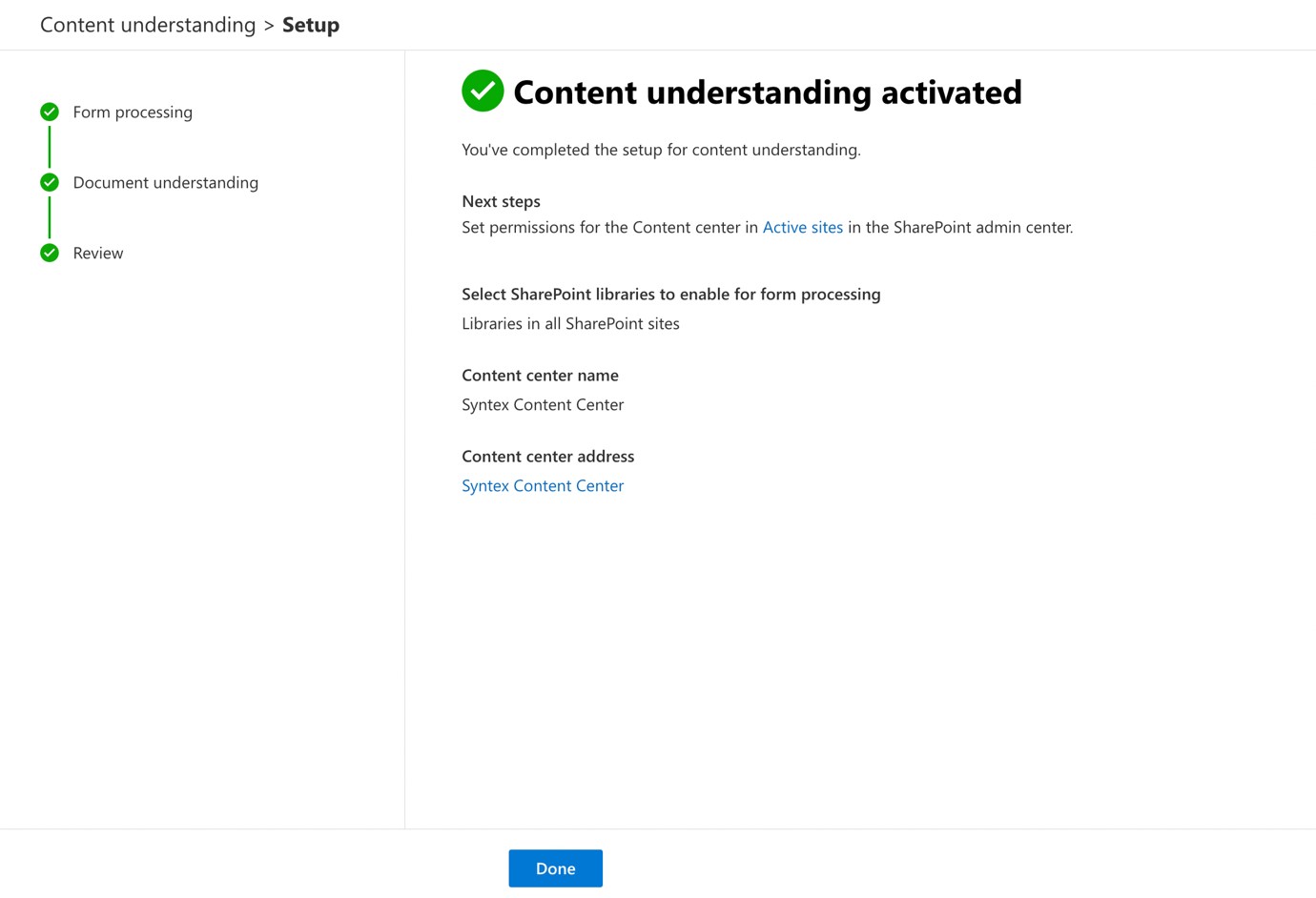The width and height of the screenshot is (1316, 898).
Task: Click the green activated checkmark beside the heading
Action: [483, 91]
